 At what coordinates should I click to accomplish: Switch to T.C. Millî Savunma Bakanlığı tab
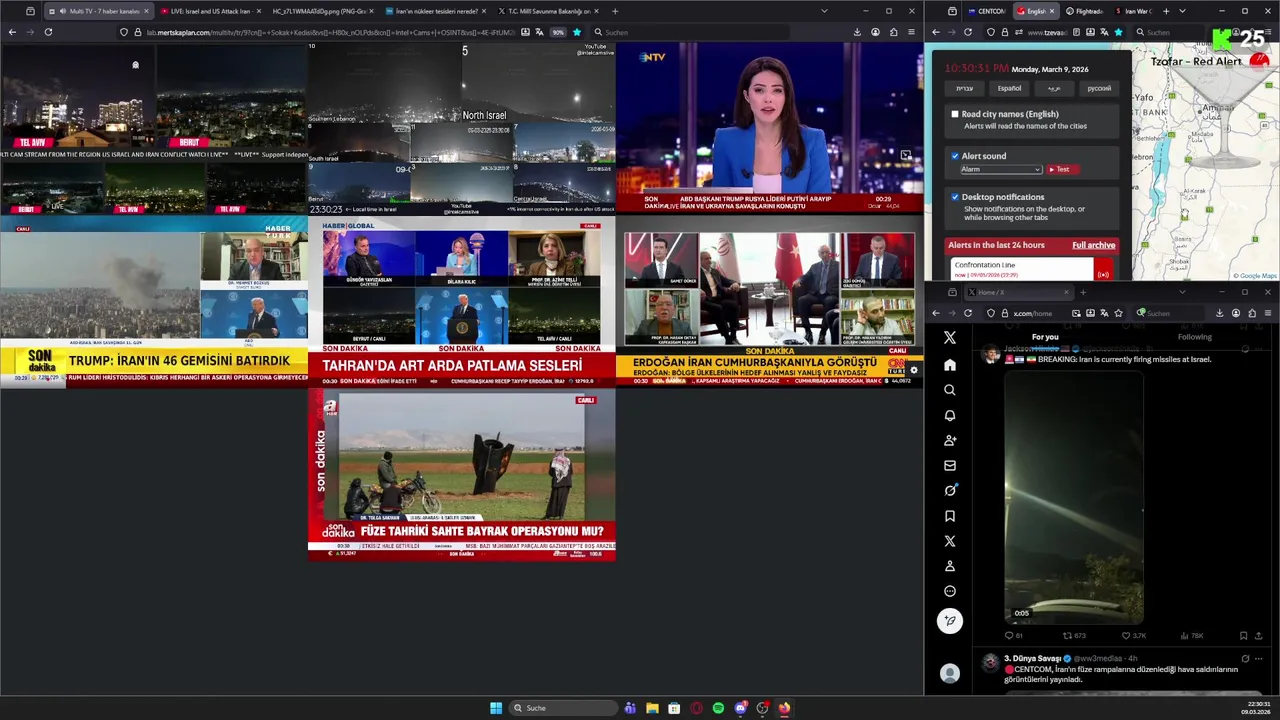point(548,11)
